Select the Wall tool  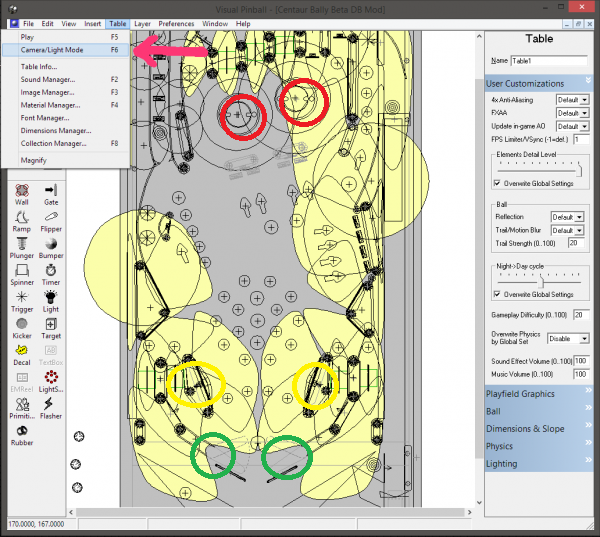22,194
